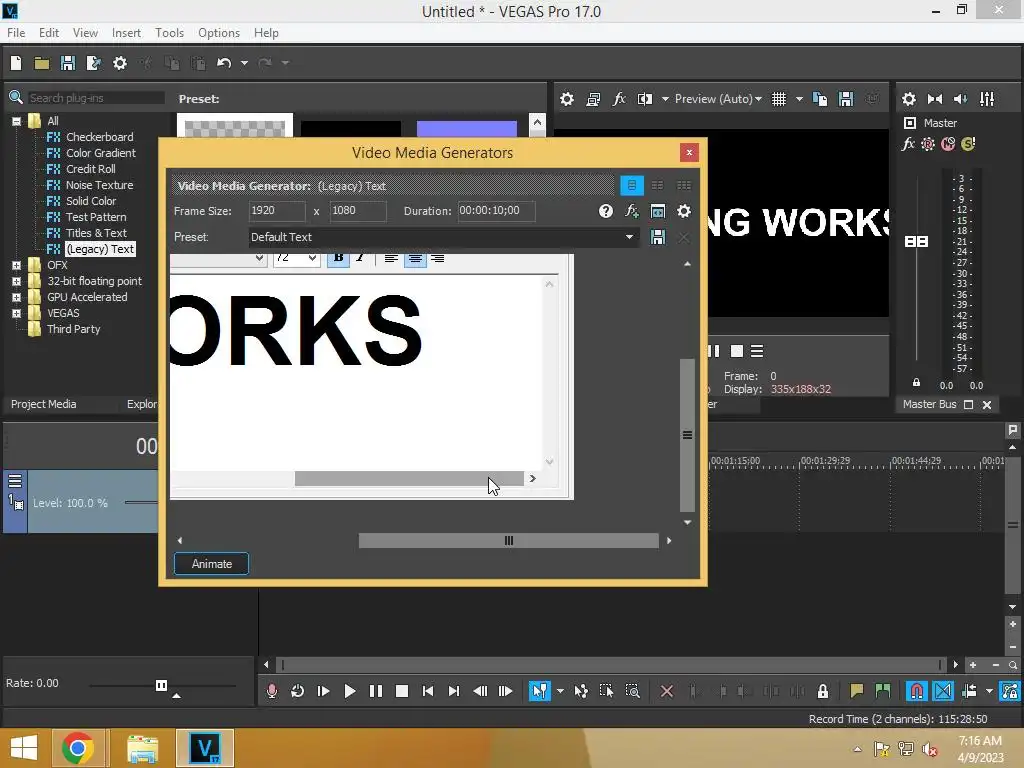Open the video output FX icon in the preview
Viewport: 1024px width, 768px height.
pos(618,99)
